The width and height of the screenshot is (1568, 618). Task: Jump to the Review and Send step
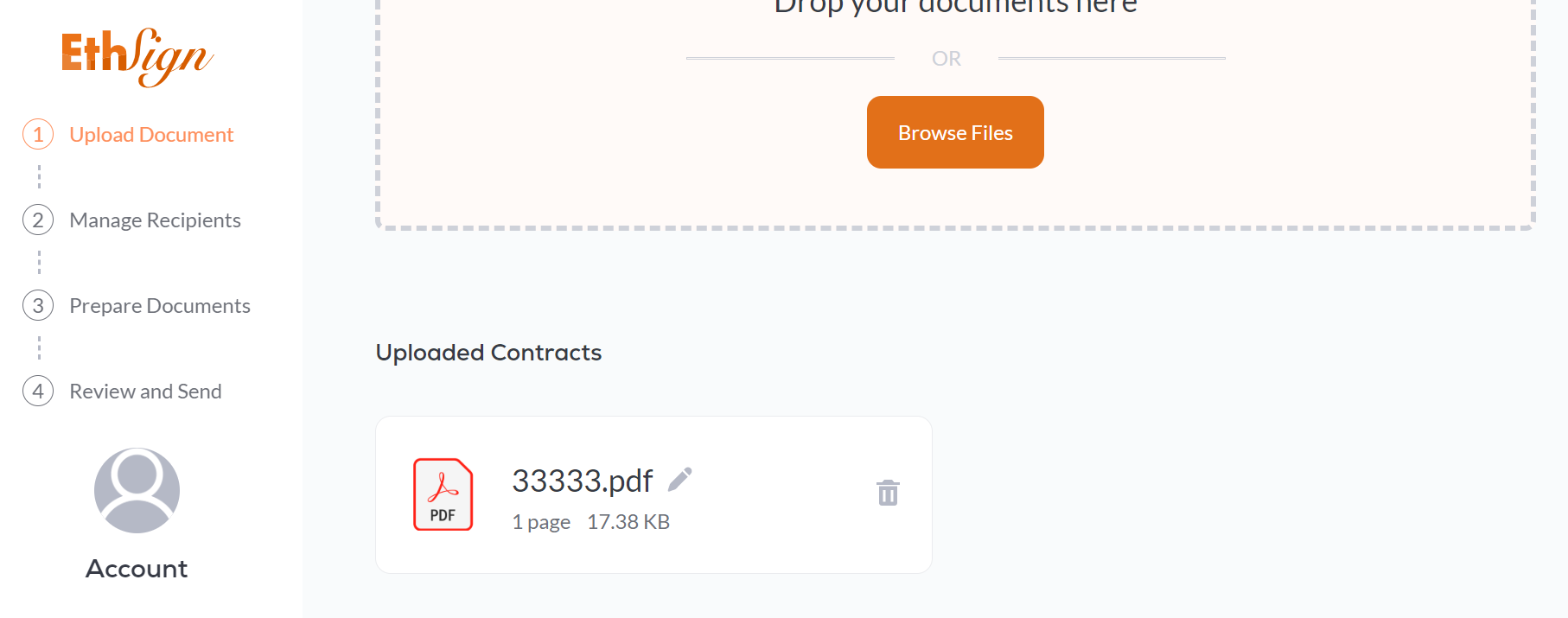(145, 392)
